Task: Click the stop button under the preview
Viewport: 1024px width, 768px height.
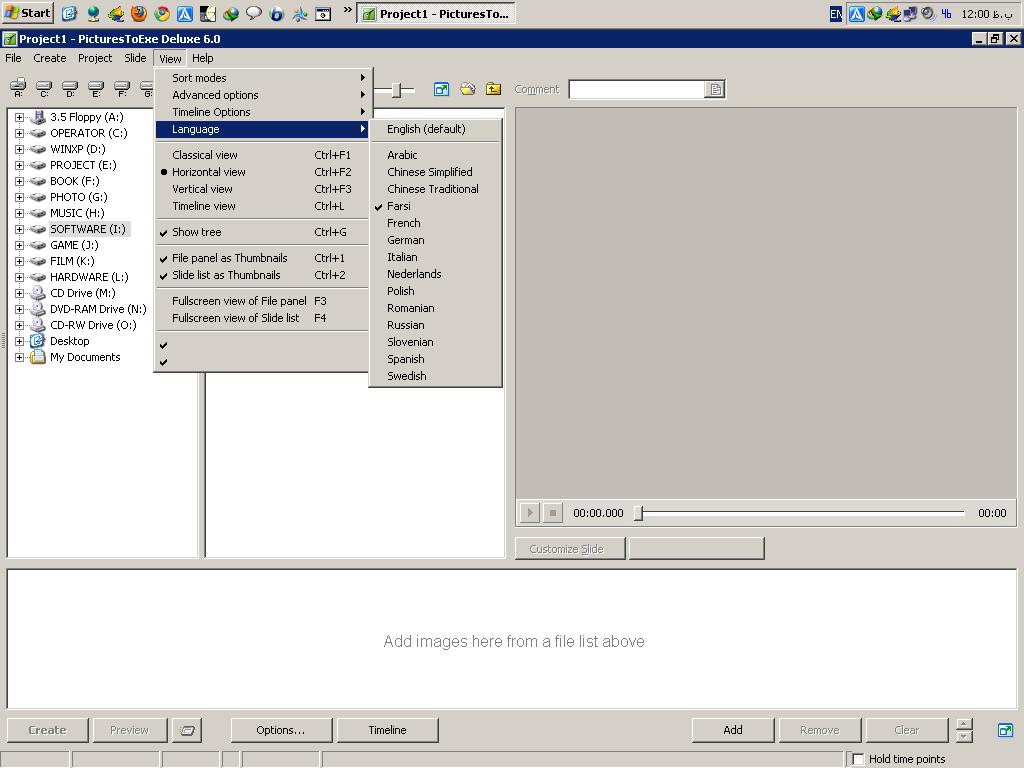Action: 552,513
